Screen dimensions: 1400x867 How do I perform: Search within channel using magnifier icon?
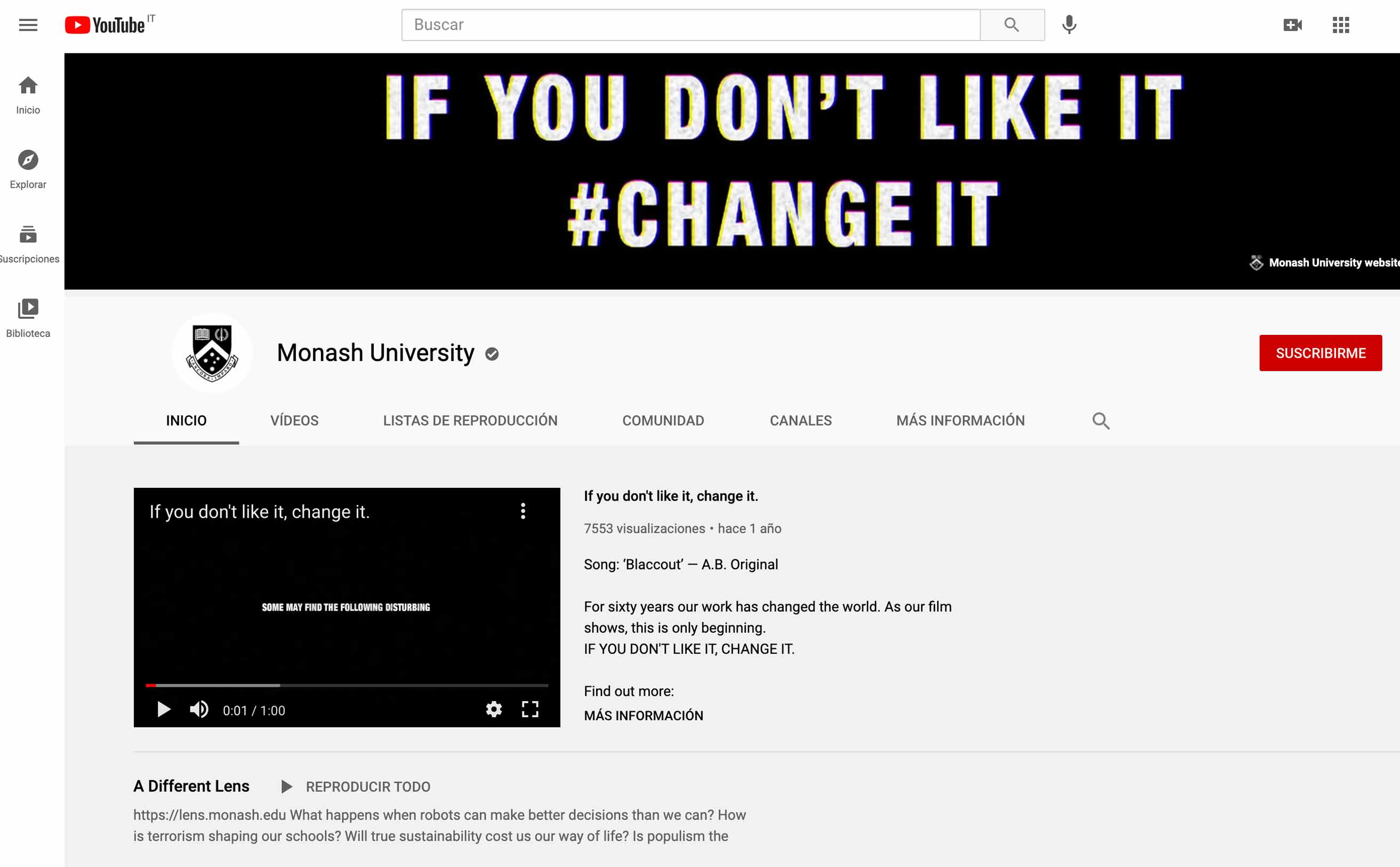click(x=1100, y=420)
